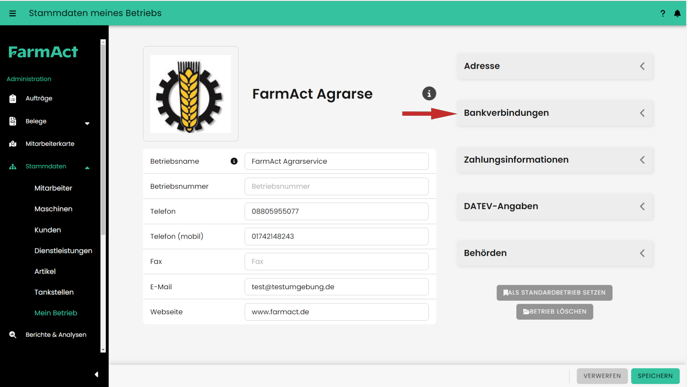This screenshot has height=387, width=688.
Task: Click the Aufträge clipboard icon
Action: [13, 99]
